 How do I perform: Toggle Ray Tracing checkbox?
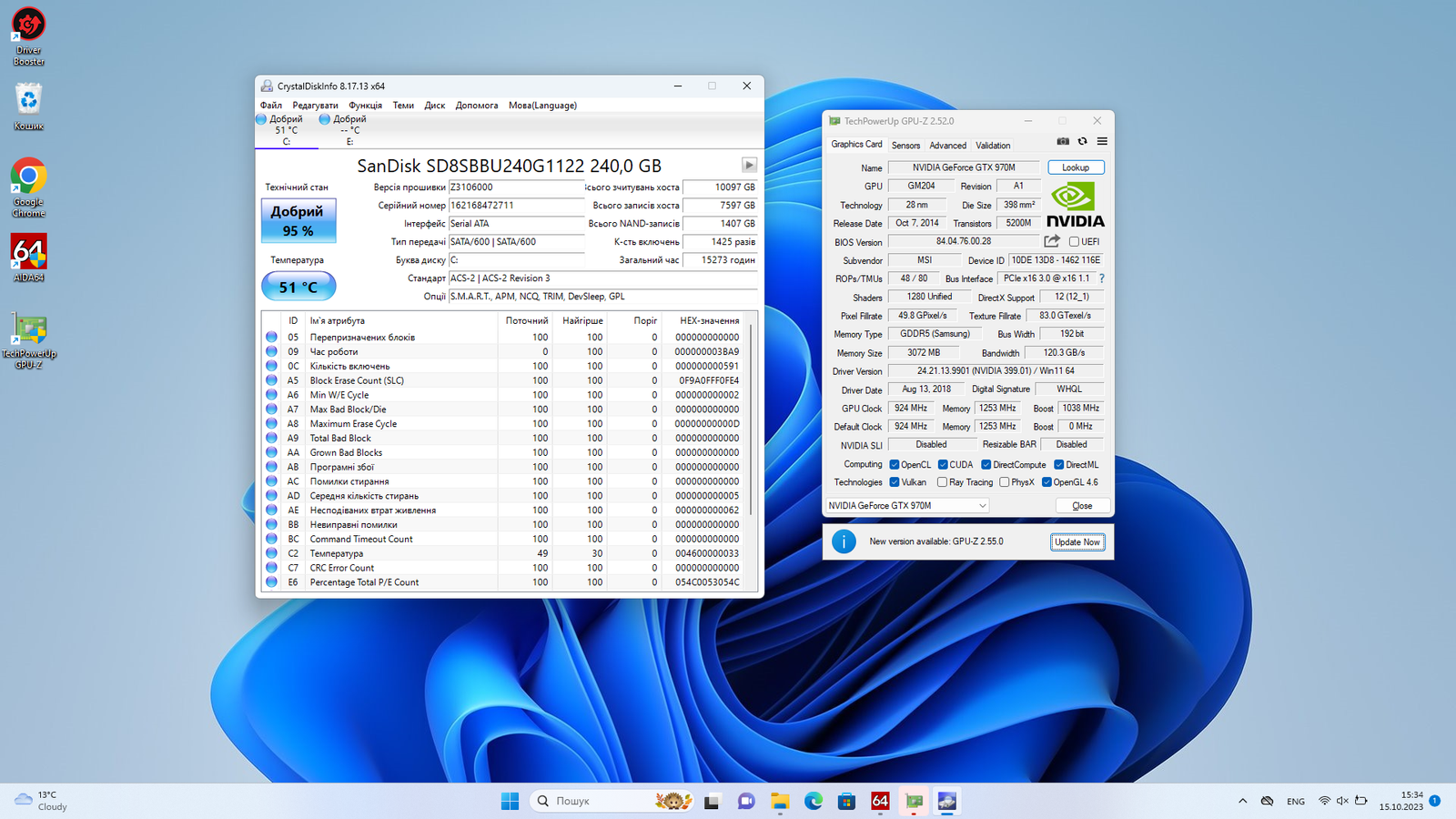click(943, 482)
